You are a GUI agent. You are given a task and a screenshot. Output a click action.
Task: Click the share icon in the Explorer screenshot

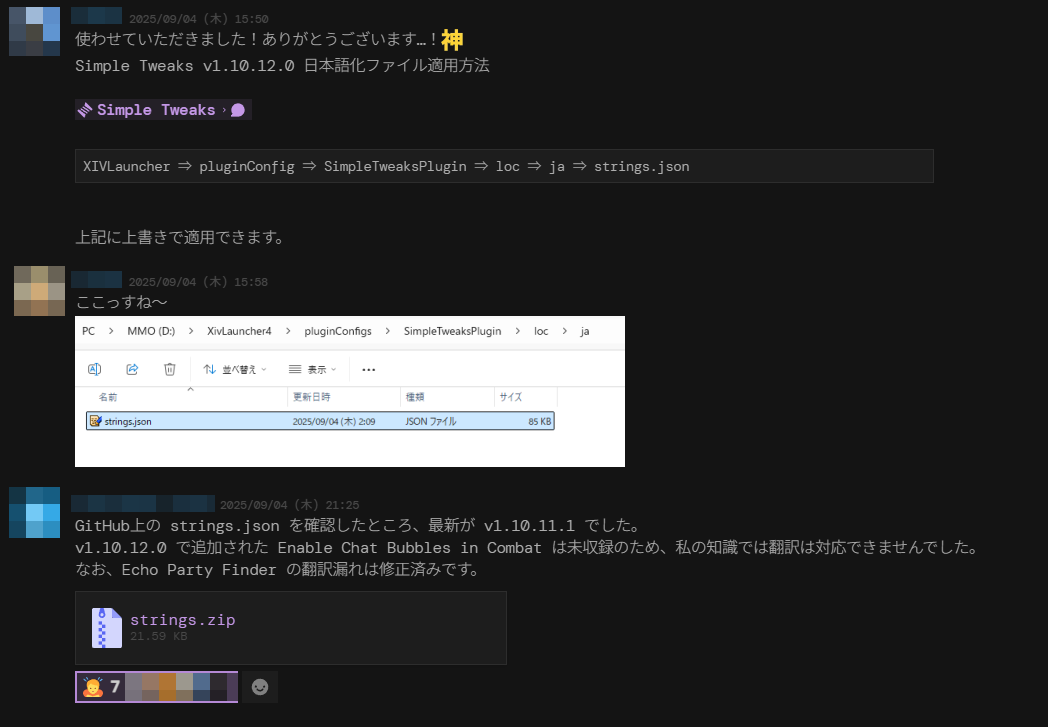132,369
